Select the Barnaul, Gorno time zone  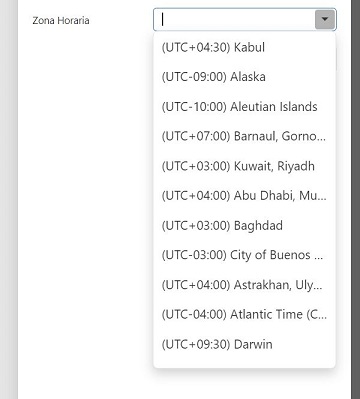244,136
